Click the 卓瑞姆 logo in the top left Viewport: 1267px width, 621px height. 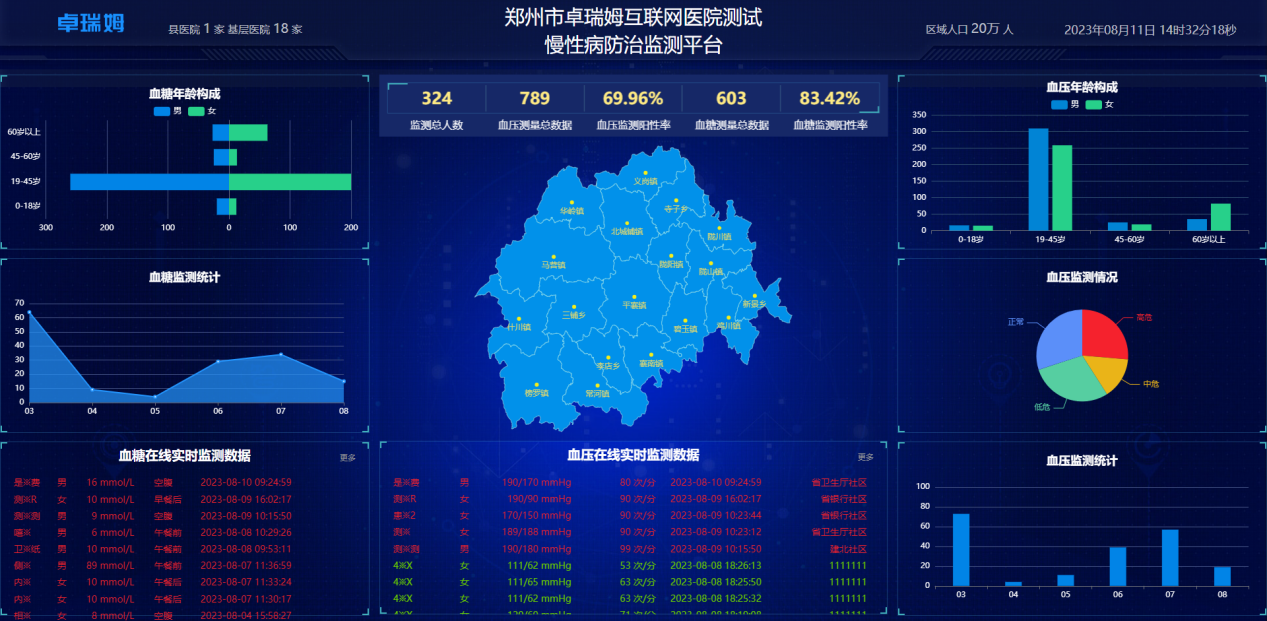point(88,23)
